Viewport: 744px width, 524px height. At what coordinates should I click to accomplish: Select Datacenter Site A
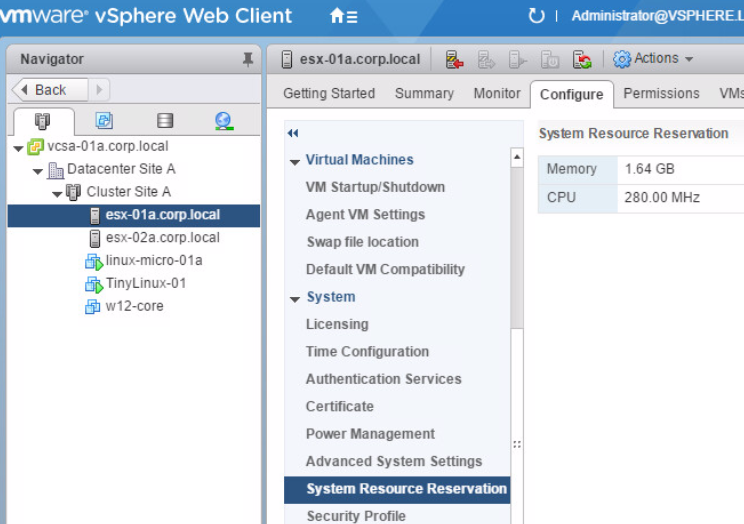pos(121,169)
